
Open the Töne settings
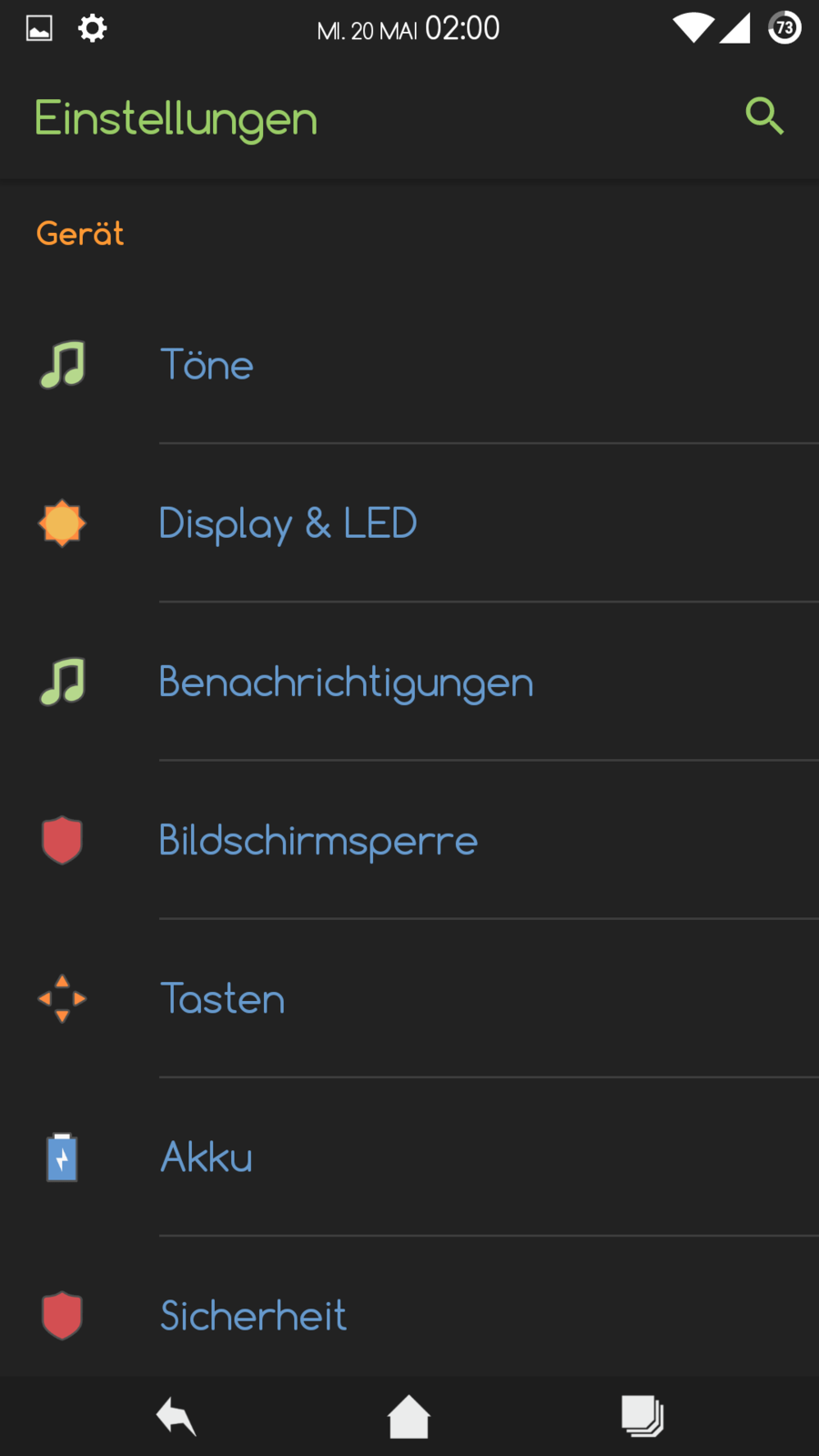207,365
